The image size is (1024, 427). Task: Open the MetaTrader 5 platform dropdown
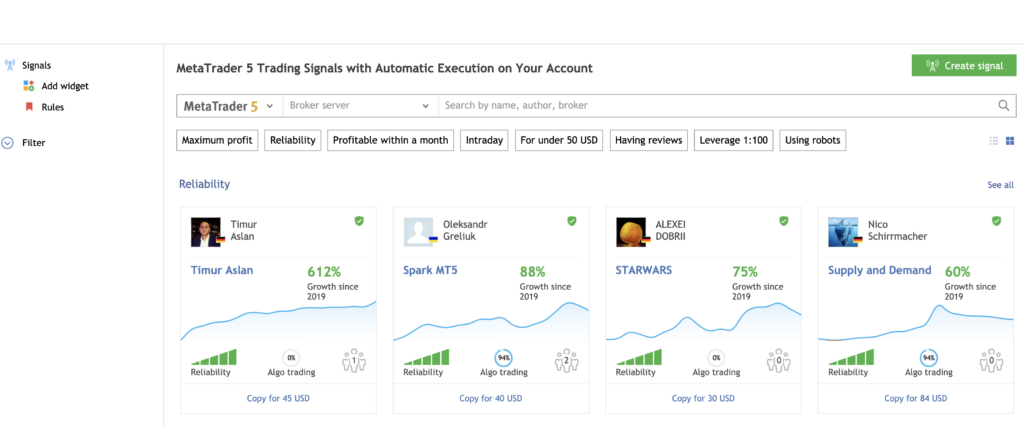point(229,106)
